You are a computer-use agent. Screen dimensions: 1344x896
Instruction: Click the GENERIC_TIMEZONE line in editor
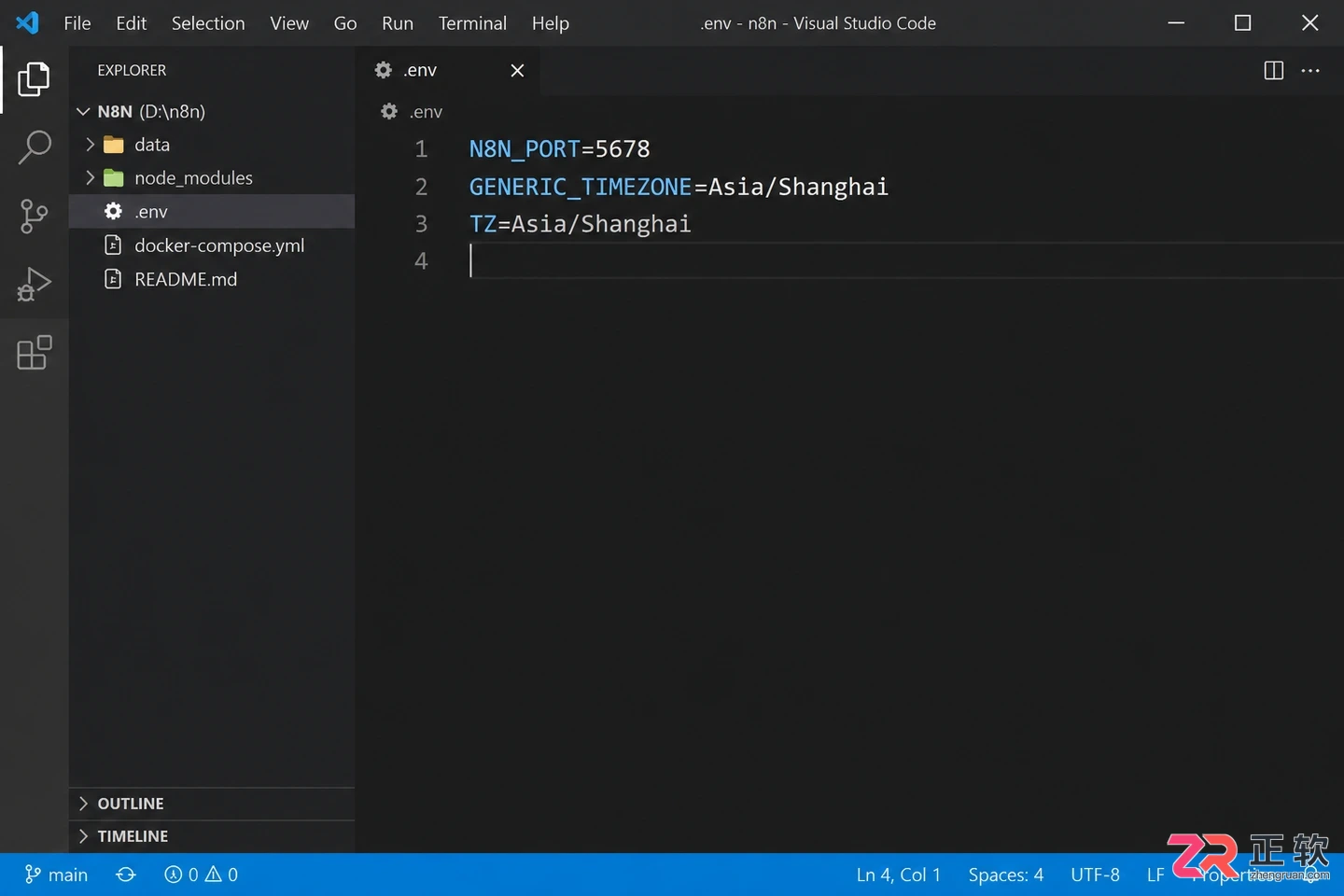[x=679, y=187]
